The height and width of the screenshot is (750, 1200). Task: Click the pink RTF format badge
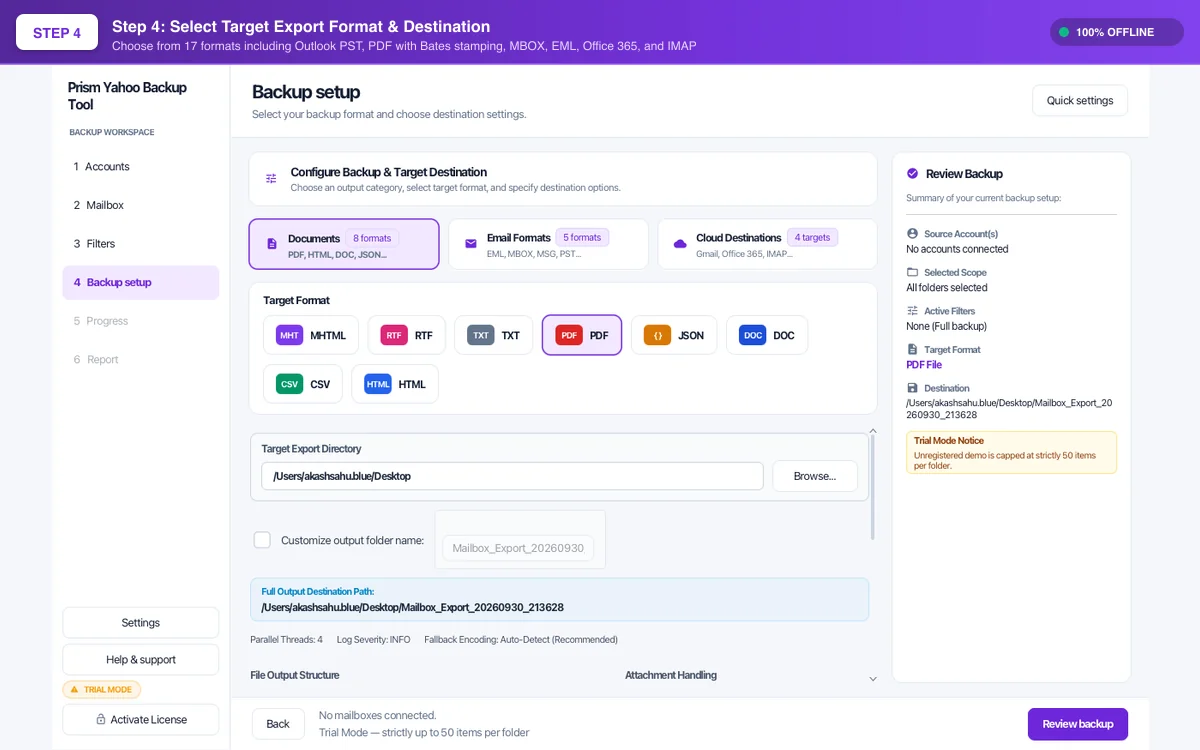394,335
